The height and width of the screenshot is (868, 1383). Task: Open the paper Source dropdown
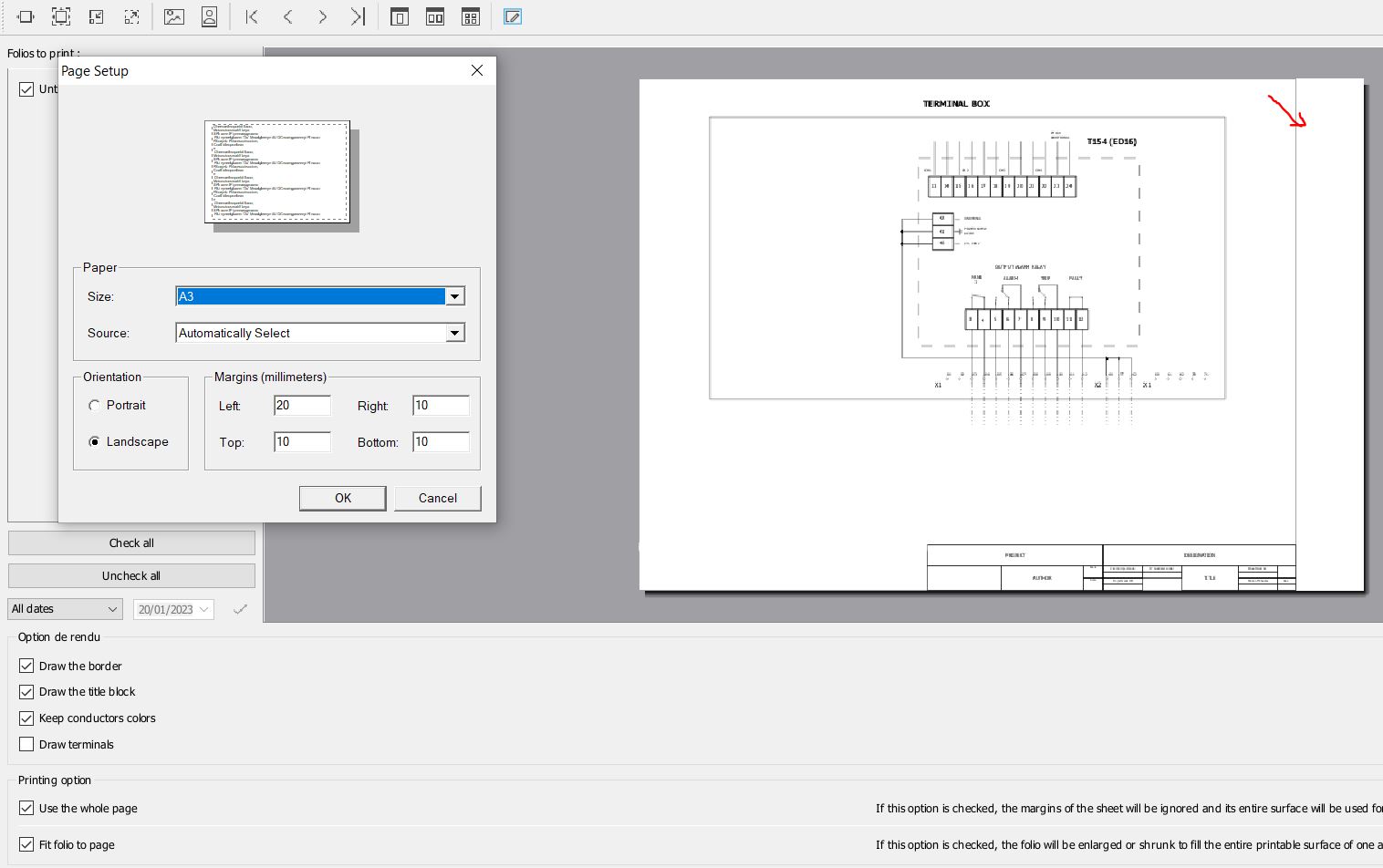[x=454, y=333]
